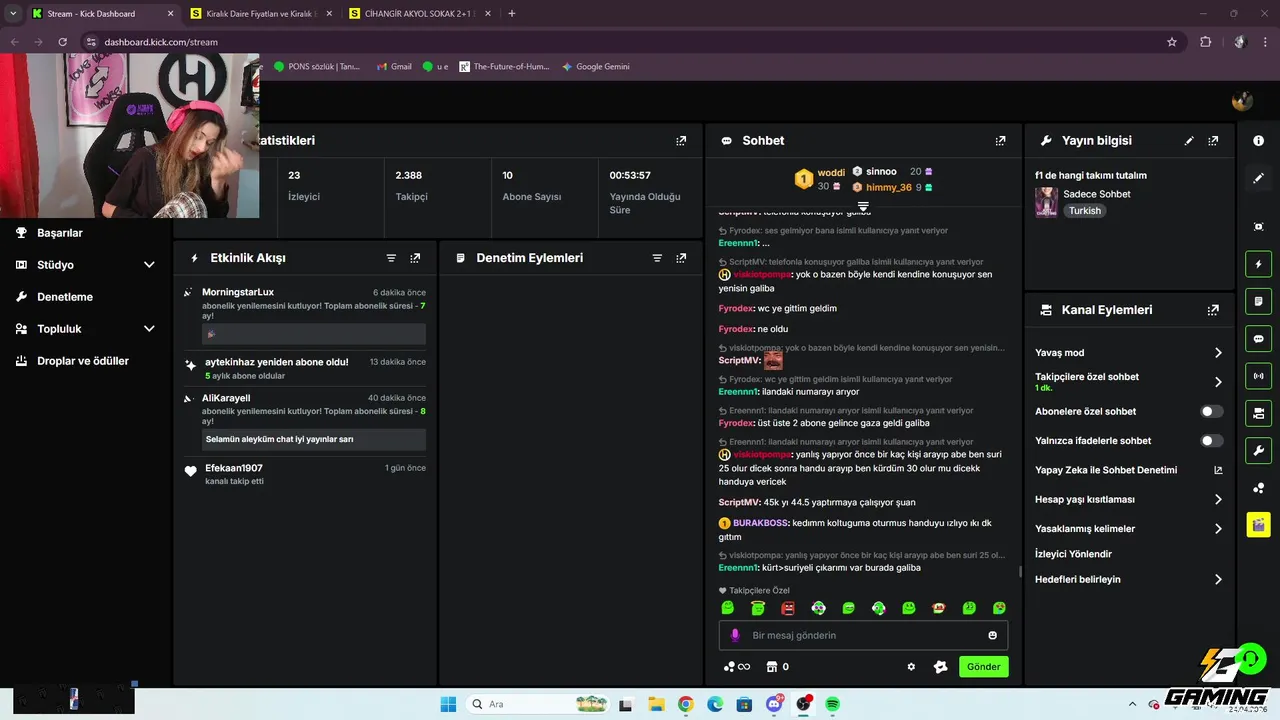Open filter icon in Etkinlik Akışı header

click(391, 258)
